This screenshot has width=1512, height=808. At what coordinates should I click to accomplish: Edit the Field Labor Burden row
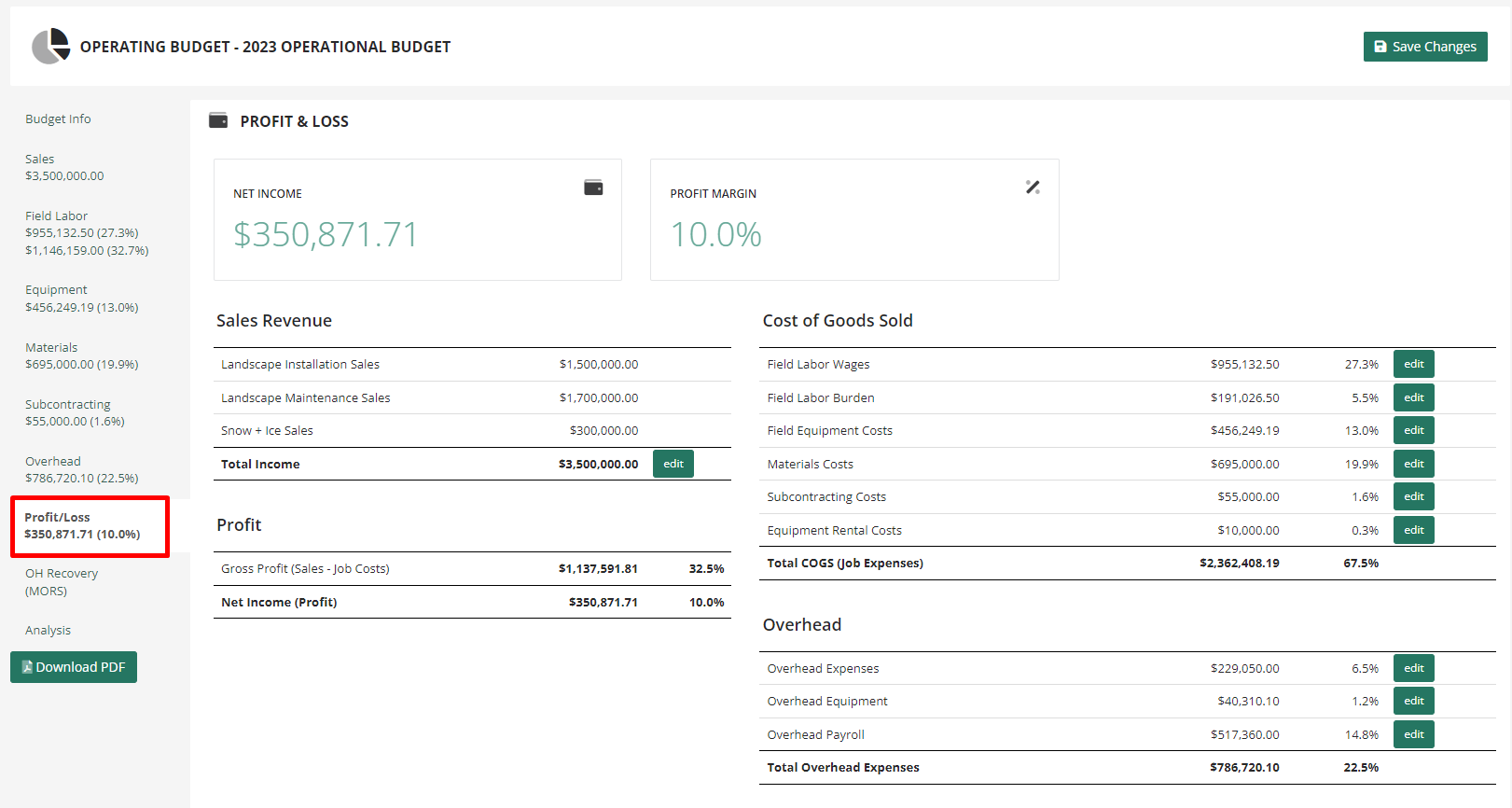[1414, 397]
